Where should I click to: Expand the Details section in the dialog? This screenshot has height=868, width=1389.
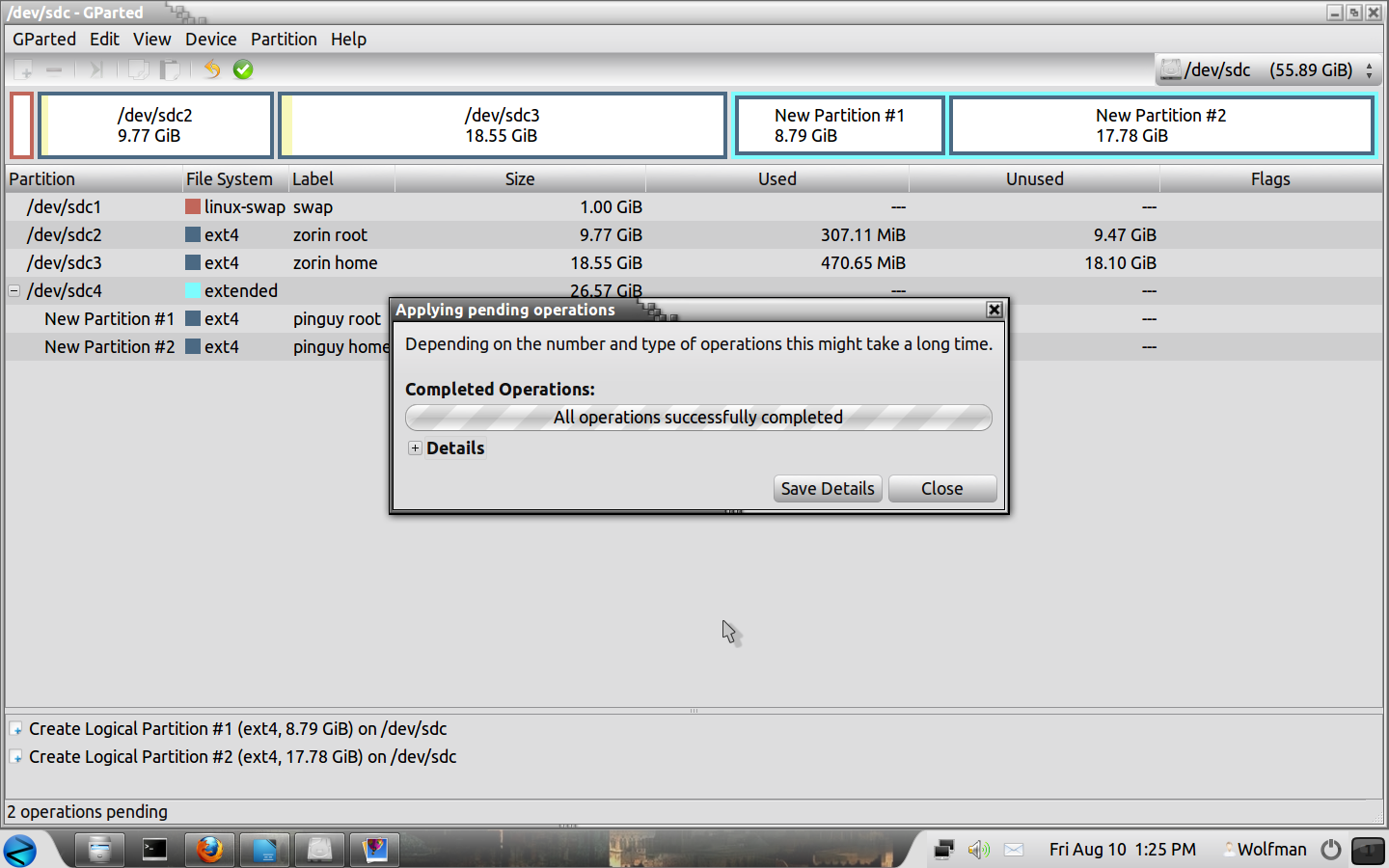[x=415, y=448]
